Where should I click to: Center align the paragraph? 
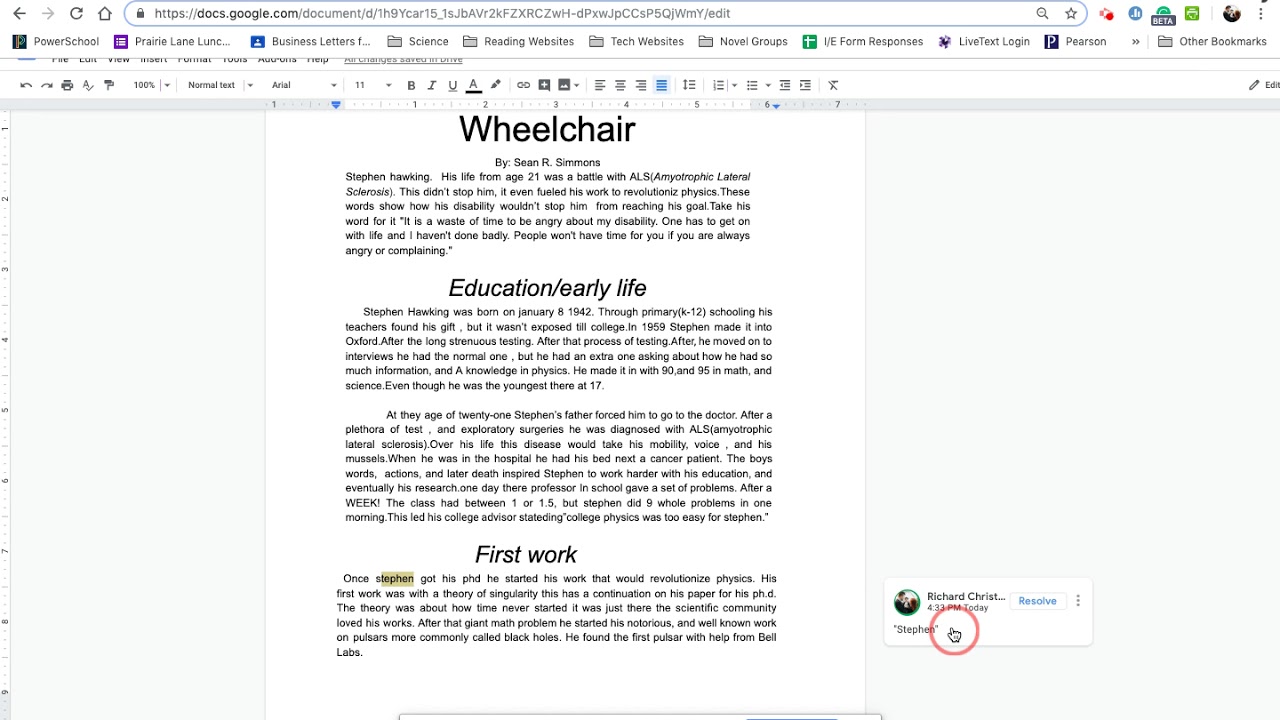[620, 85]
